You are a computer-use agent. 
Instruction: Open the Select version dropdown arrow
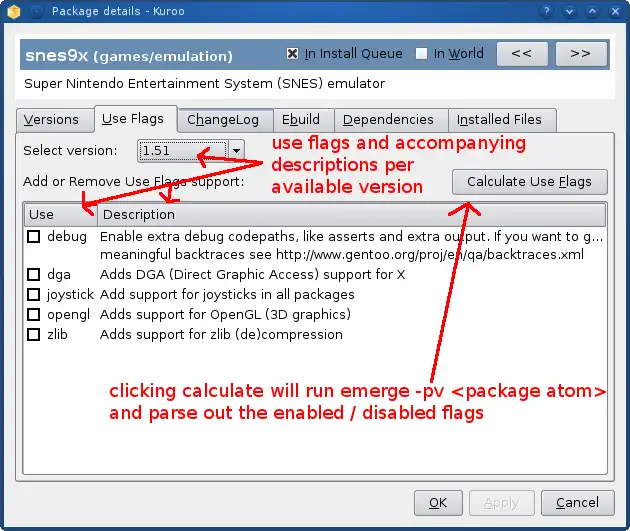236,151
